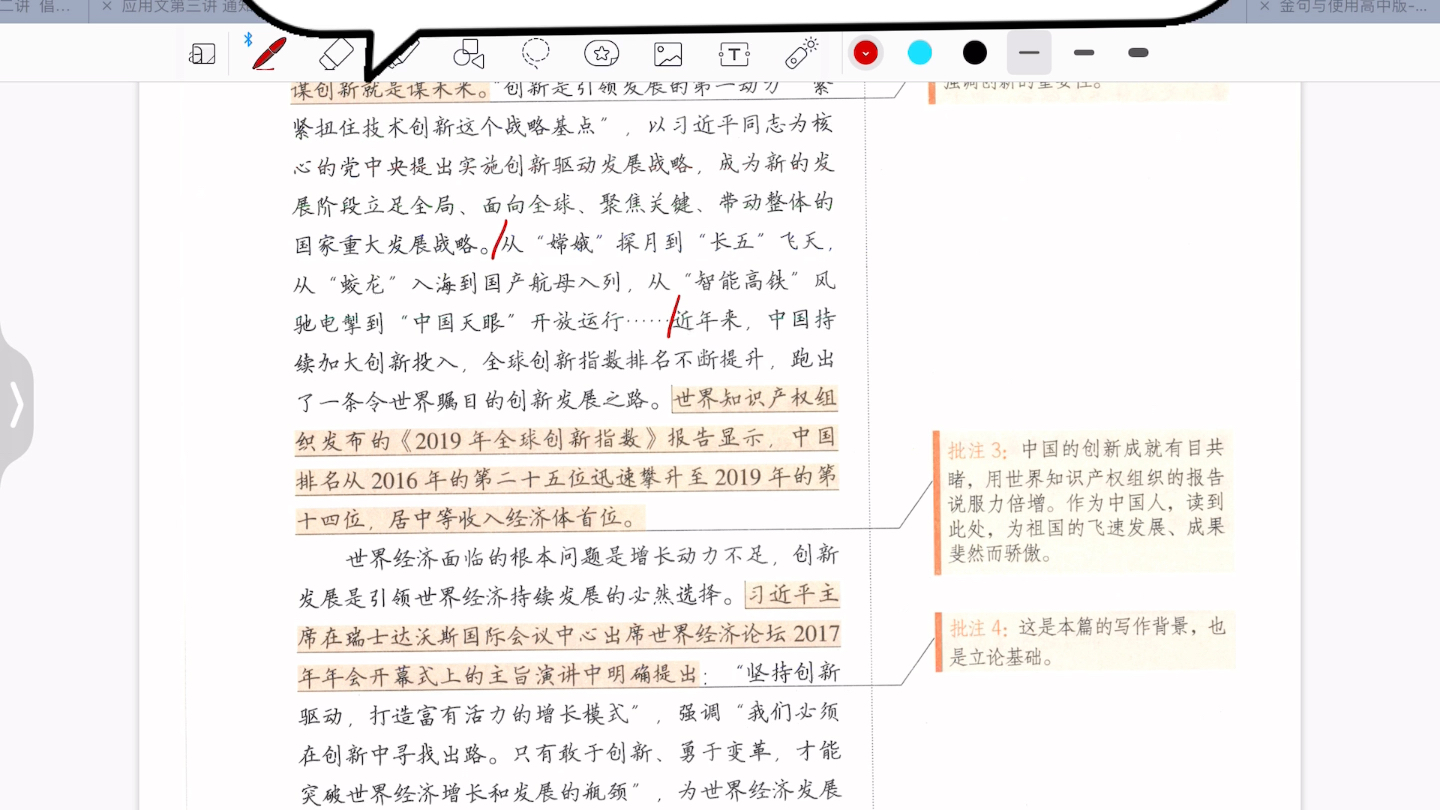Click the phrase "嫦娥" 探月 in the document
The height and width of the screenshot is (810, 1440).
596,243
